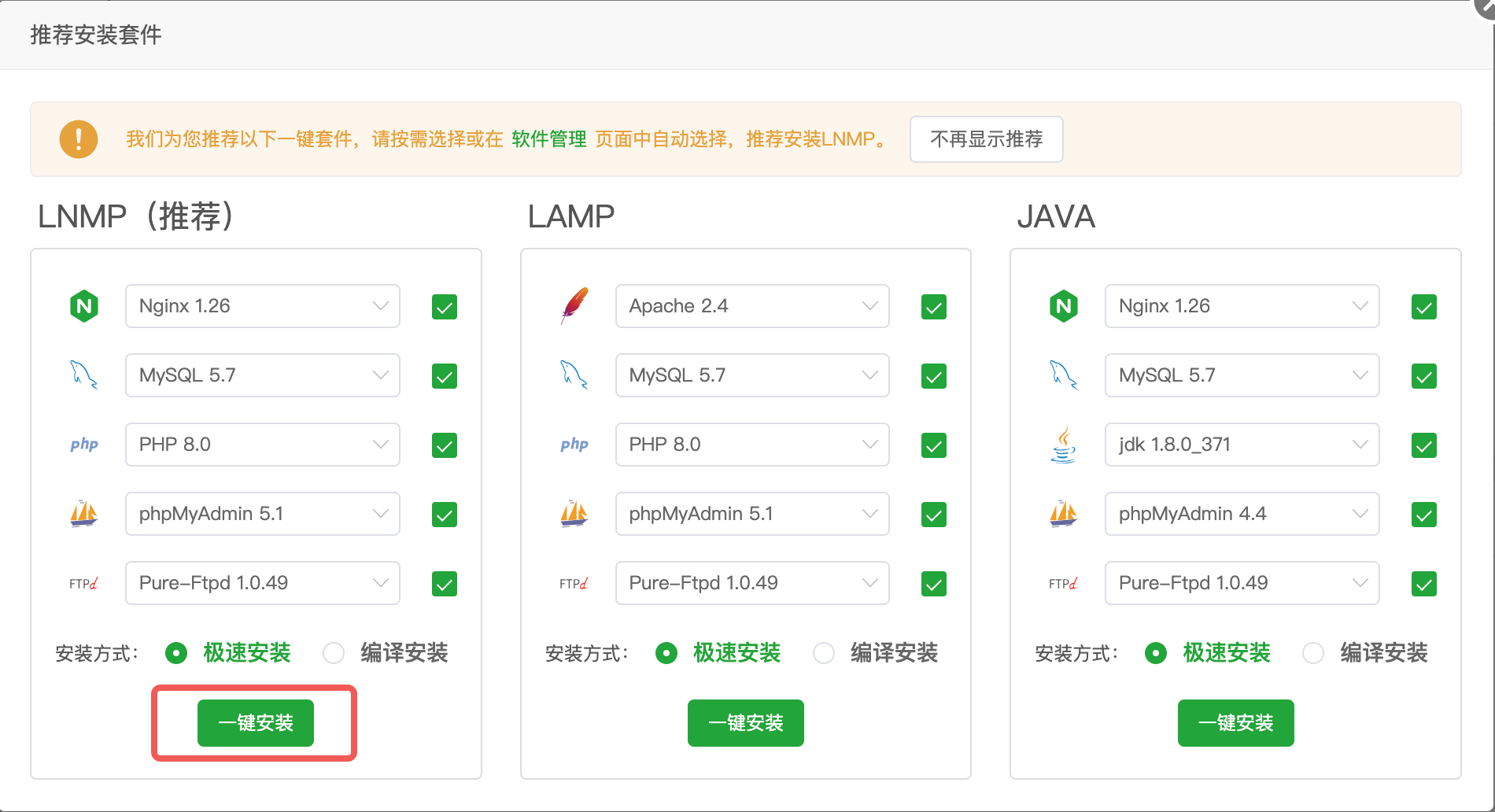Uncheck the Nginx 1.26 checkbox in LNMP
1495x812 pixels.
click(x=445, y=307)
